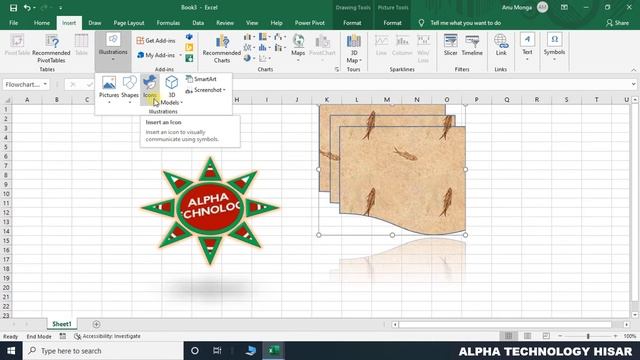The height and width of the screenshot is (360, 640).
Task: Select all cells with corner button
Action: coord(7,100)
